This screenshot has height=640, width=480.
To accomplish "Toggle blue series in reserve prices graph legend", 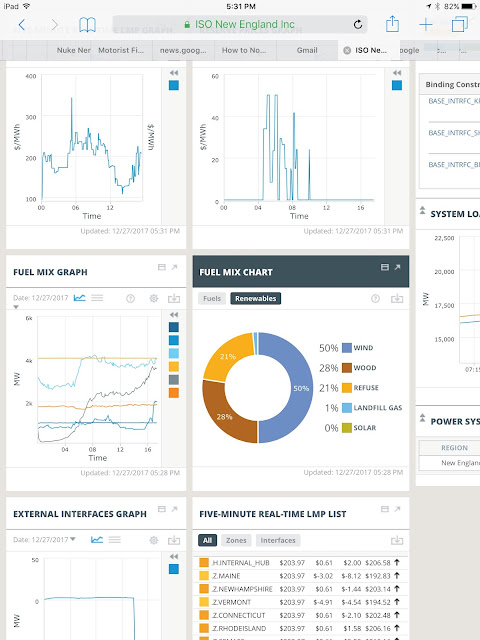I will coord(397,85).
